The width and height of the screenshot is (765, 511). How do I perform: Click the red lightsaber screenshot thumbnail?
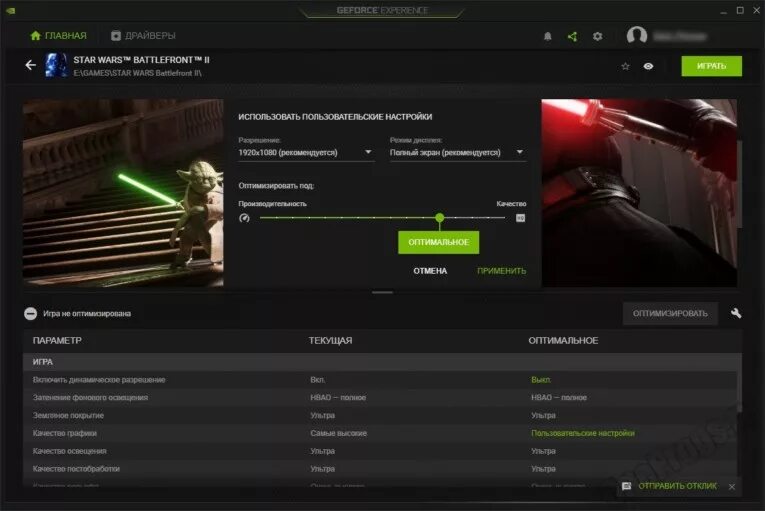pos(639,193)
